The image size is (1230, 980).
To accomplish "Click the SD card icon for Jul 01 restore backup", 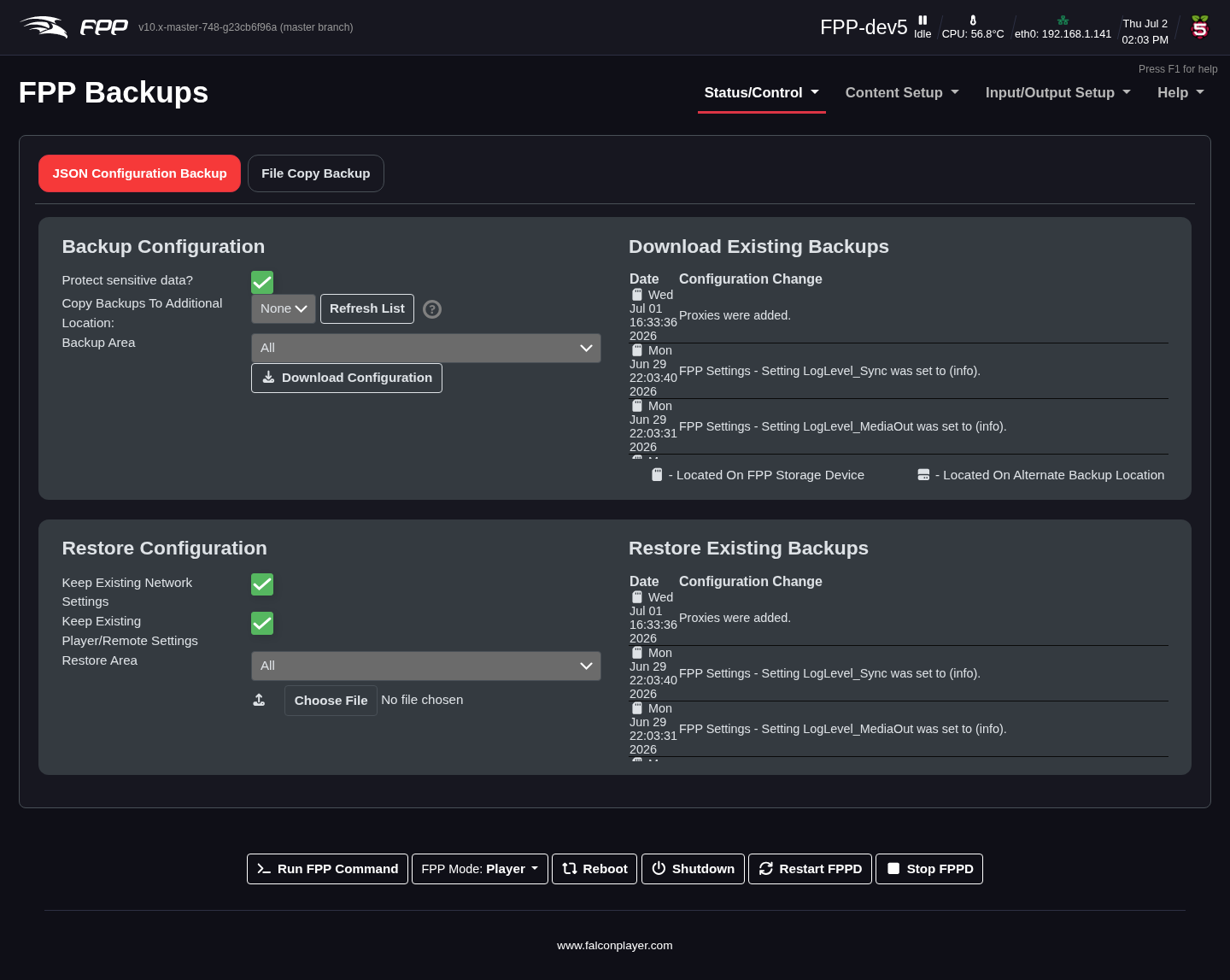I will coord(637,597).
